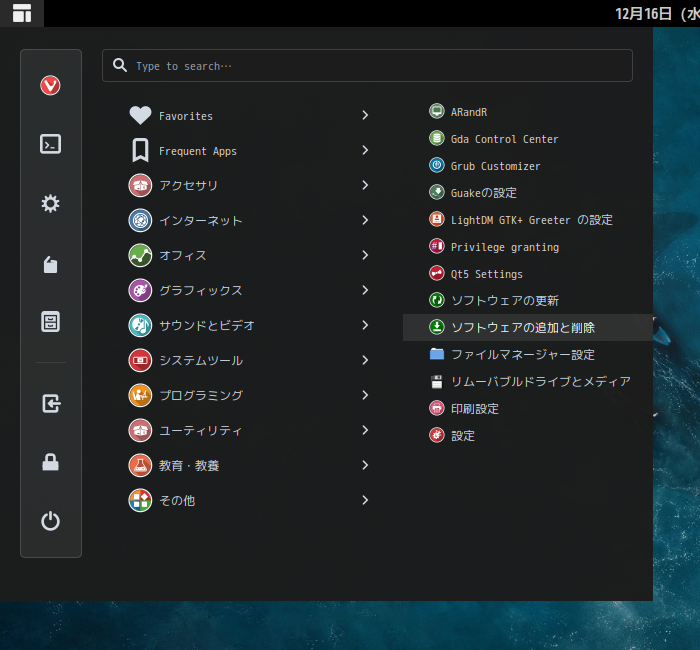Open the settings gear in the sidebar
Image resolution: width=700 pixels, height=650 pixels.
click(50, 204)
